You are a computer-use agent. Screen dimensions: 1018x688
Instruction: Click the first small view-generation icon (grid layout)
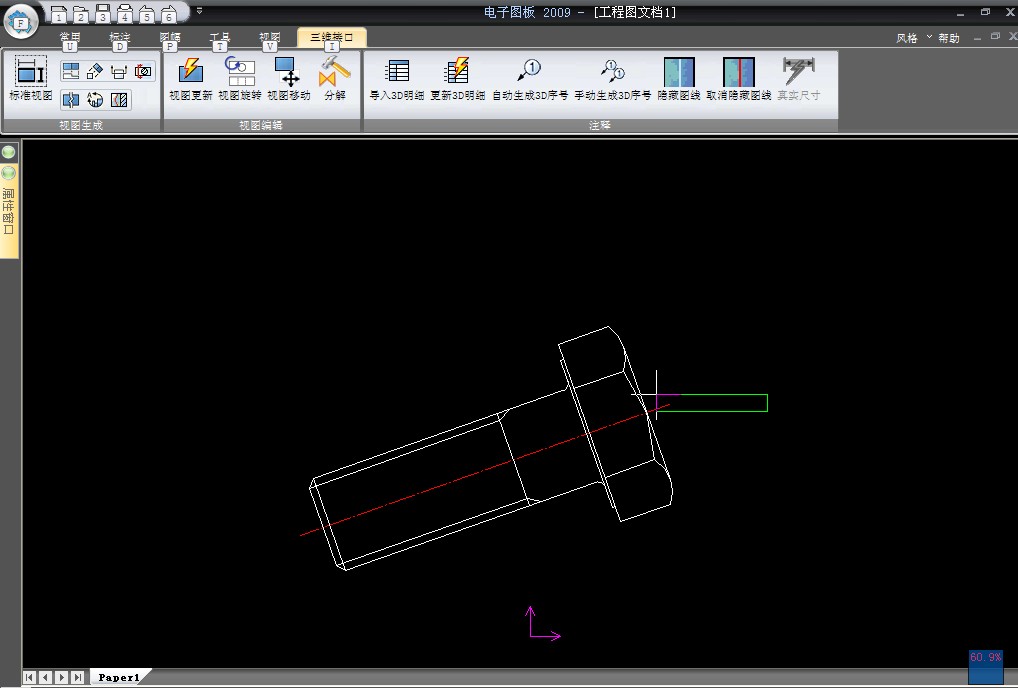[71, 71]
